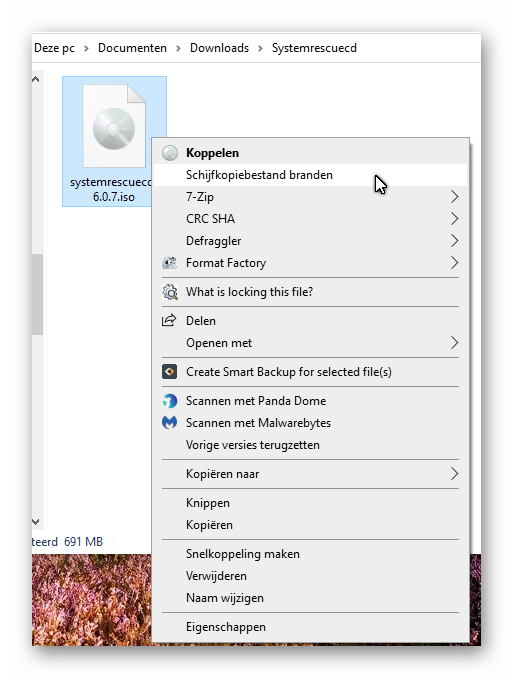
Task: Click the Malwarebytes logo icon
Action: click(170, 422)
